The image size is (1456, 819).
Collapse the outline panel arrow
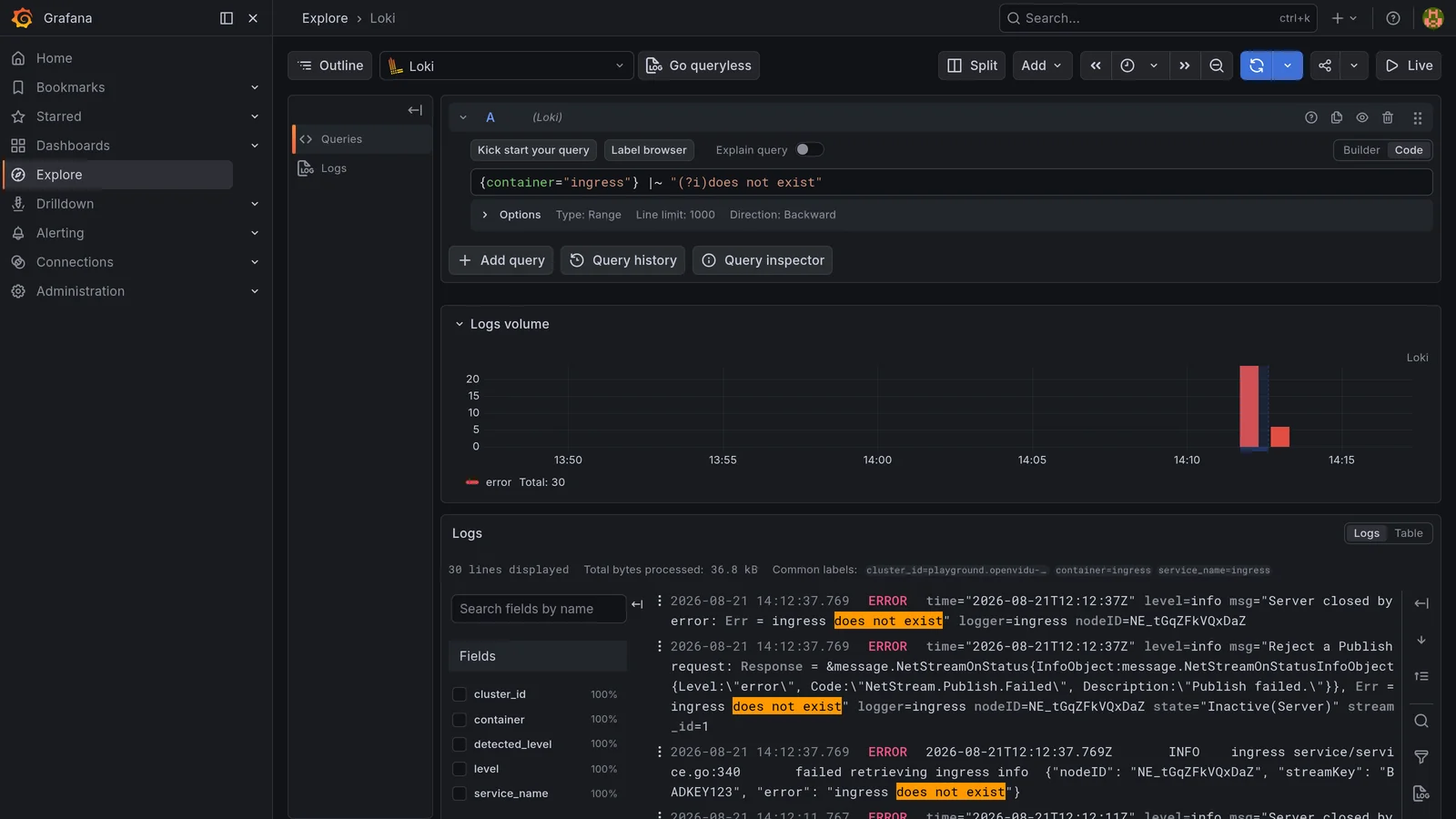(x=415, y=110)
